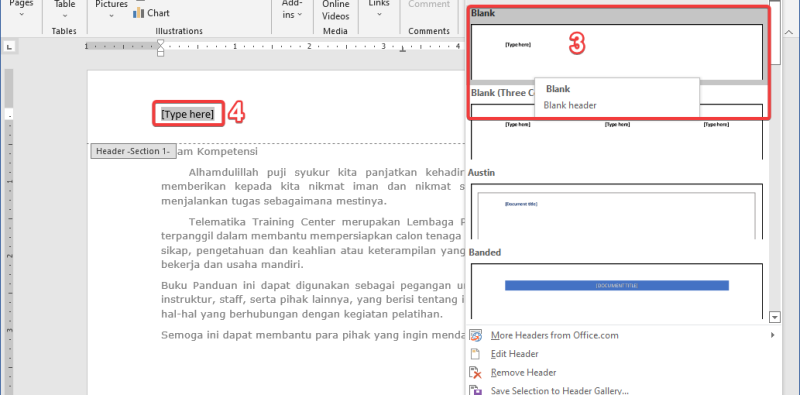The height and width of the screenshot is (395, 800).
Task: Click the tab selector at ruler corner
Action: click(x=10, y=47)
